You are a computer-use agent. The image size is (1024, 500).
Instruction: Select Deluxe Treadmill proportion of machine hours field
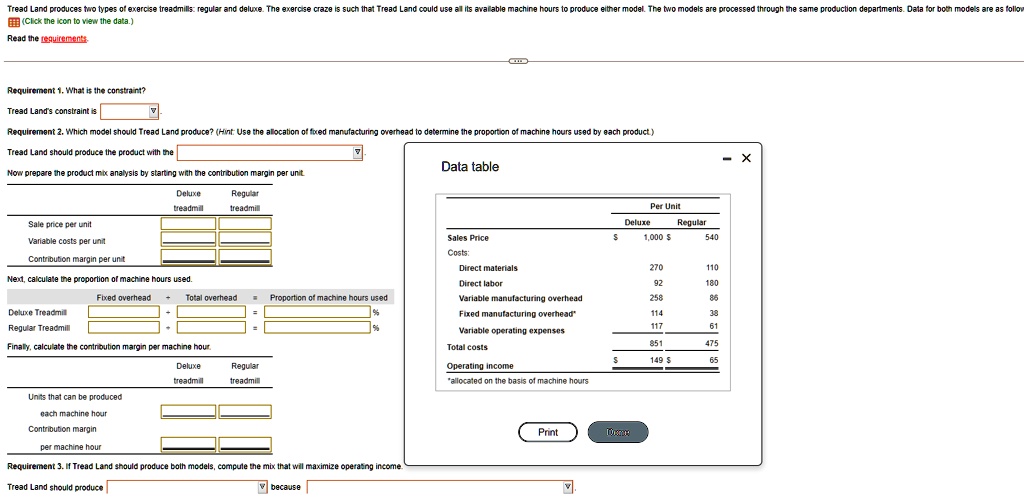pyautogui.click(x=317, y=312)
